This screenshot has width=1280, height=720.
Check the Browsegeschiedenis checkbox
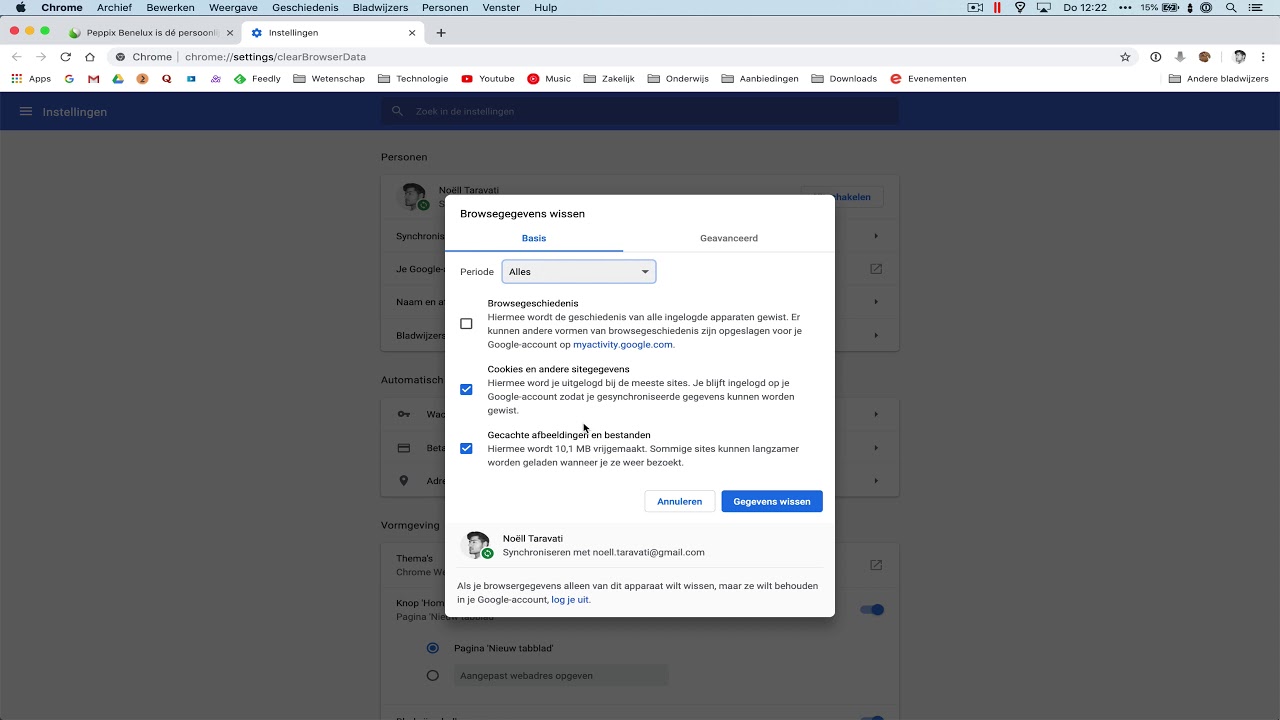[x=466, y=324]
